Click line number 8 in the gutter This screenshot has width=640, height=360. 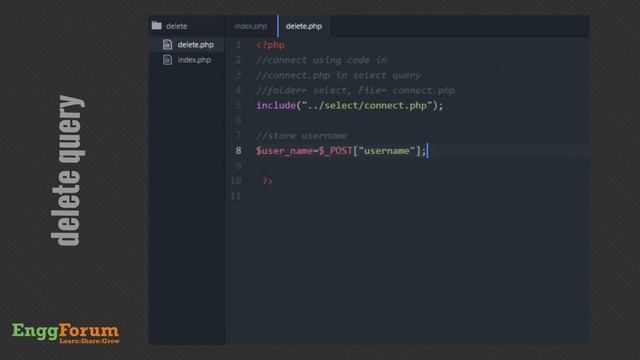point(238,151)
